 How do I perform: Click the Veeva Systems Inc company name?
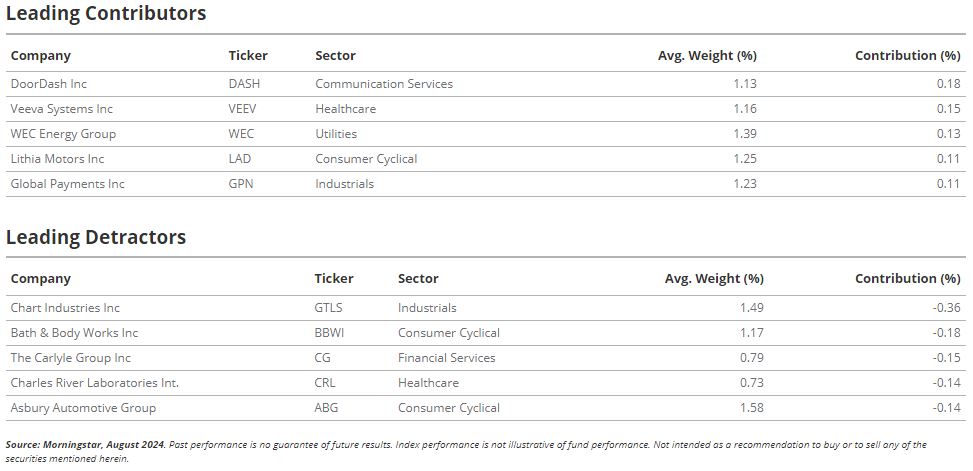[x=61, y=109]
